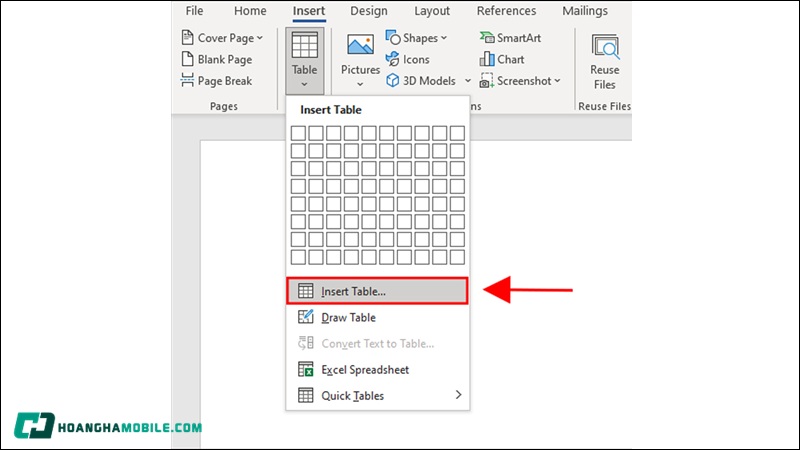800x450 pixels.
Task: Click the Screenshot camera icon
Action: pyautogui.click(x=486, y=81)
